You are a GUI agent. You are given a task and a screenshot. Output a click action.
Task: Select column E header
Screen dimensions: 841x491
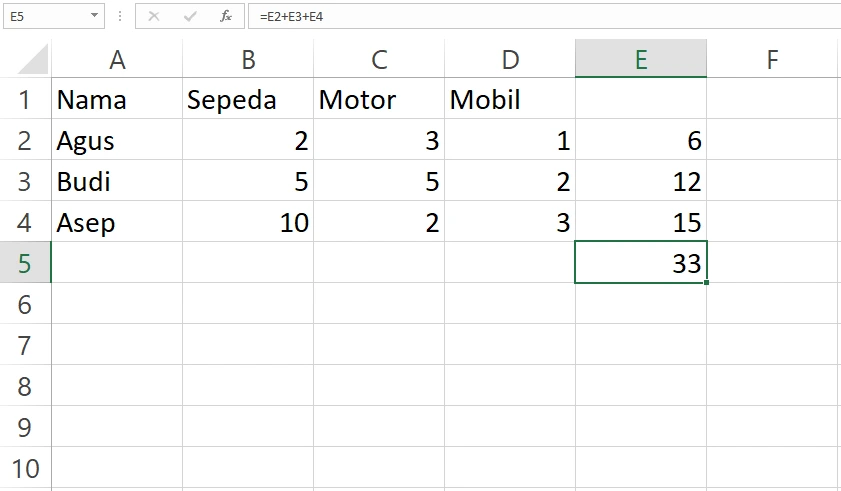(641, 59)
